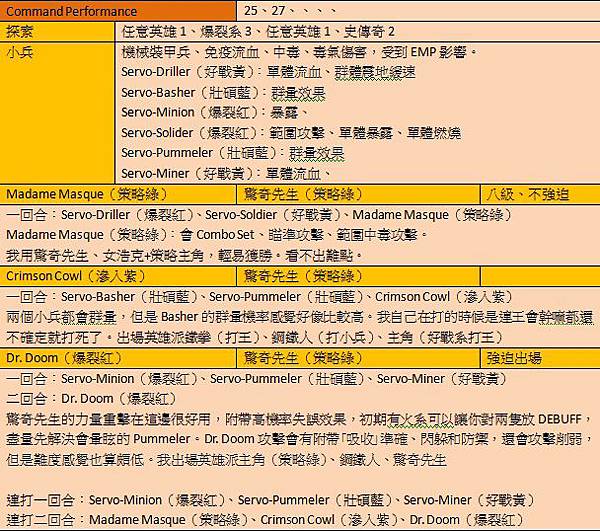Click the Dr. Doom section "一回合：Servo-Minion" line
Viewport: 600px width, 531px height.
pyautogui.click(x=256, y=379)
